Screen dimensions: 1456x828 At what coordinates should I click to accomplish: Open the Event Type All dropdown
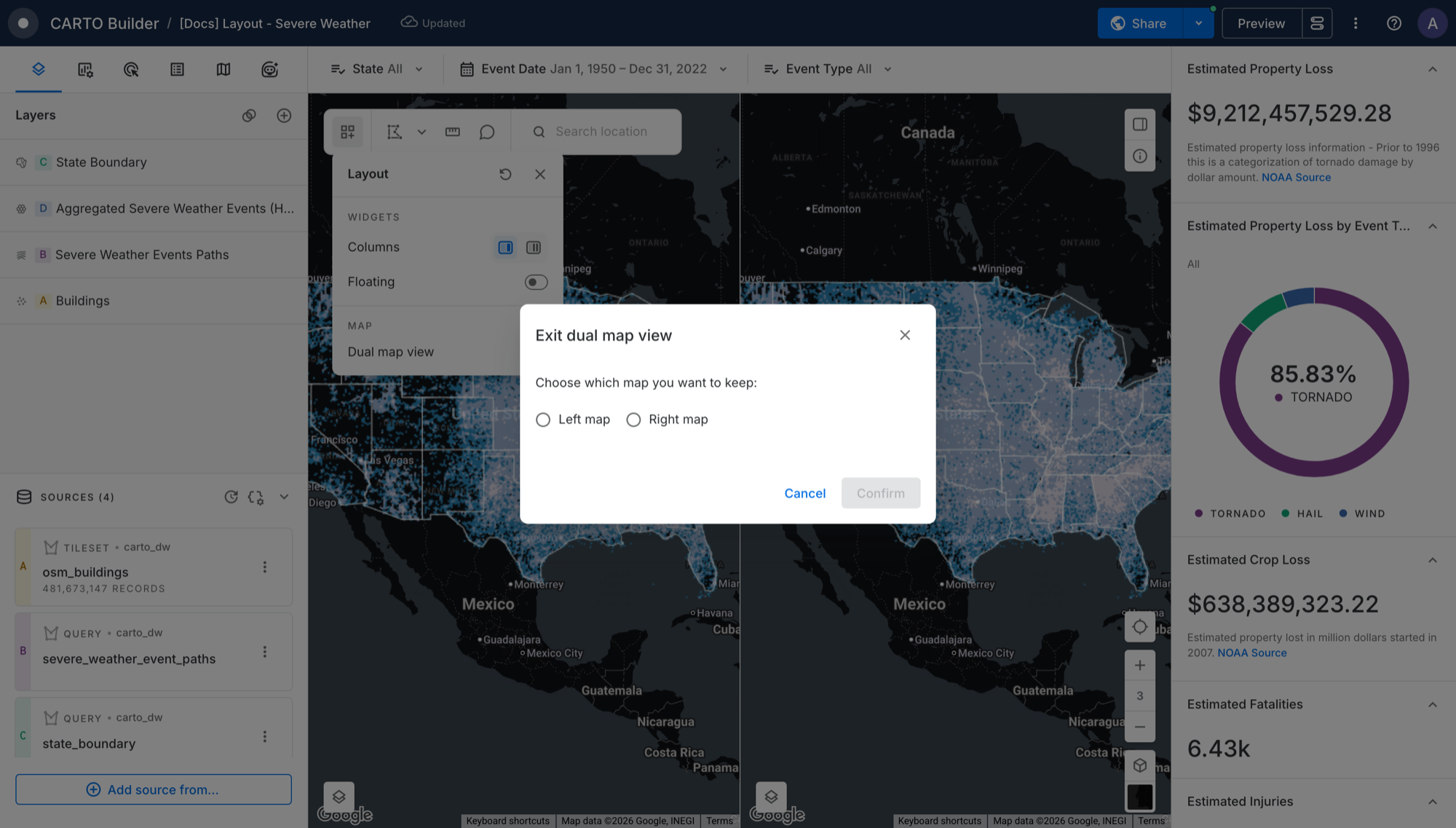(828, 69)
